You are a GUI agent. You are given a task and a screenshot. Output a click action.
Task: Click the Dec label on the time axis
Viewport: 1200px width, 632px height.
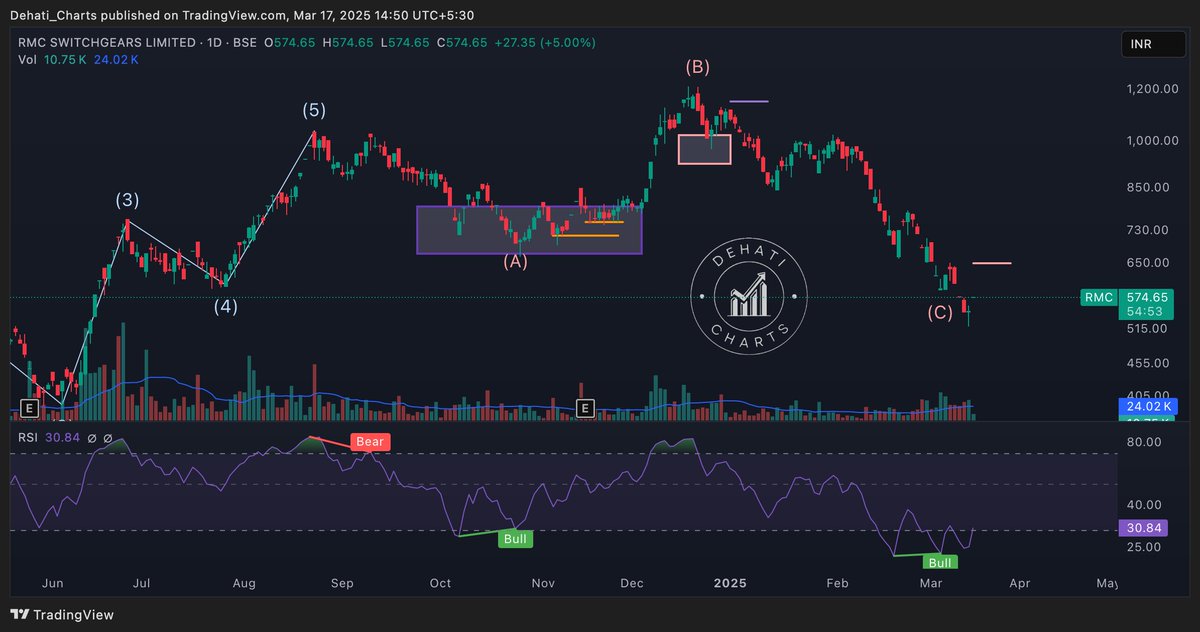click(x=631, y=582)
